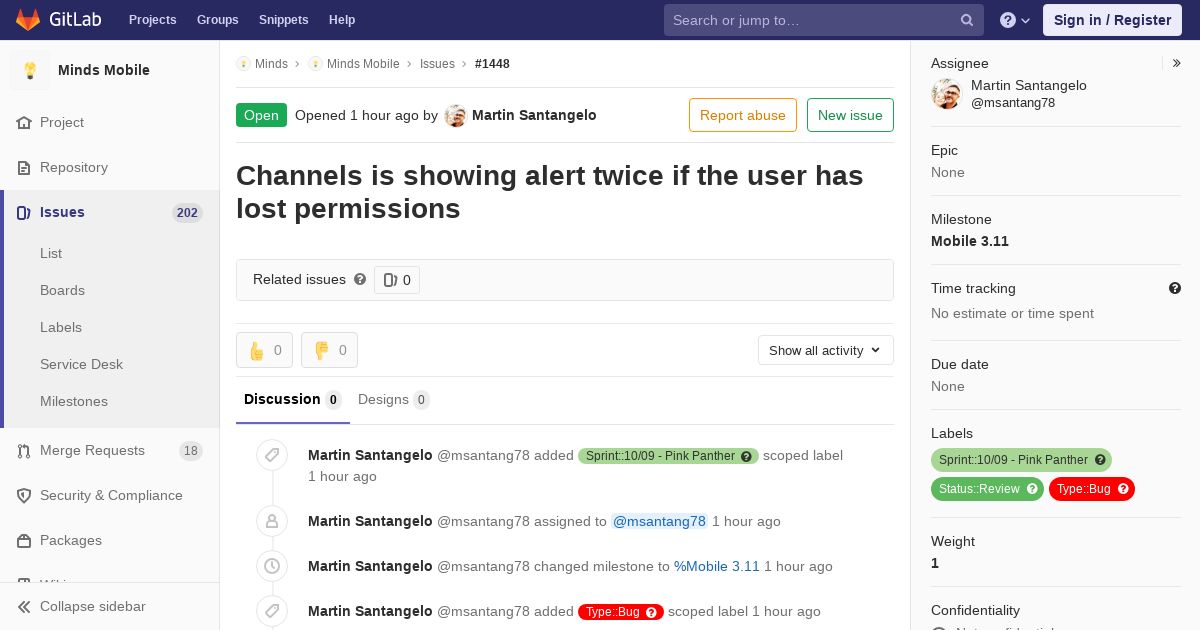
Task: Click the help icon on the Status::Review label
Action: click(1032, 489)
